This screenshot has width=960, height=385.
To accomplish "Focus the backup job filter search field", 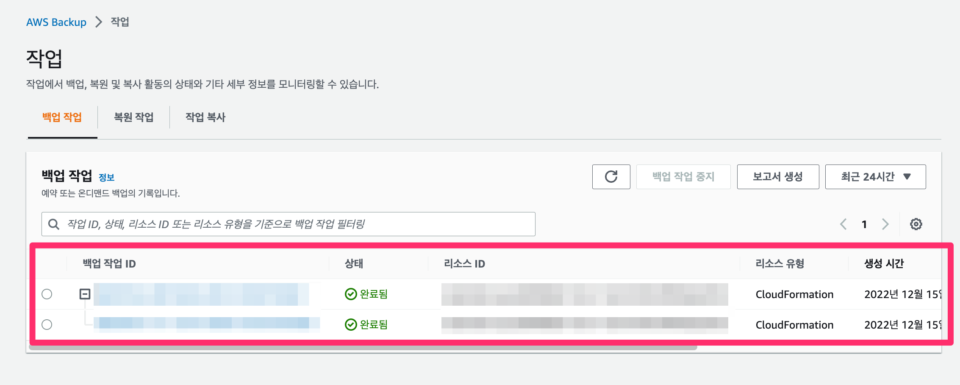I will click(x=288, y=225).
